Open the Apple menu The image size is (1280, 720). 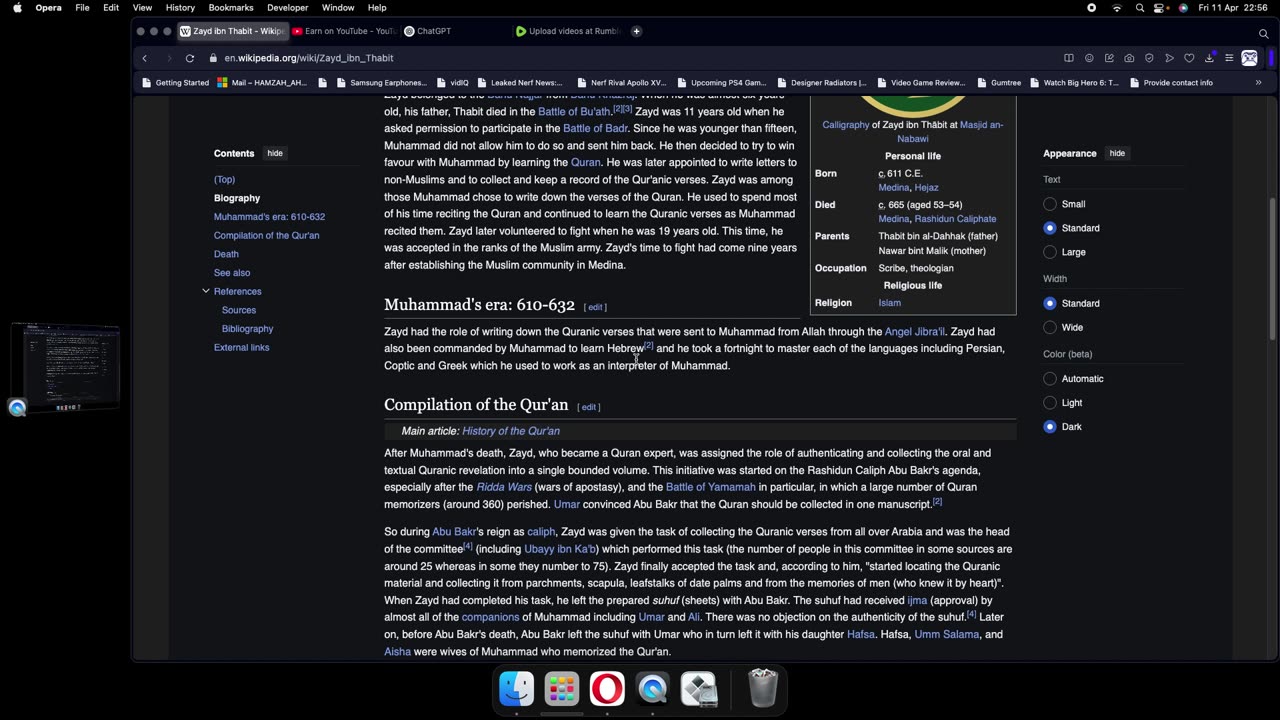(x=17, y=8)
